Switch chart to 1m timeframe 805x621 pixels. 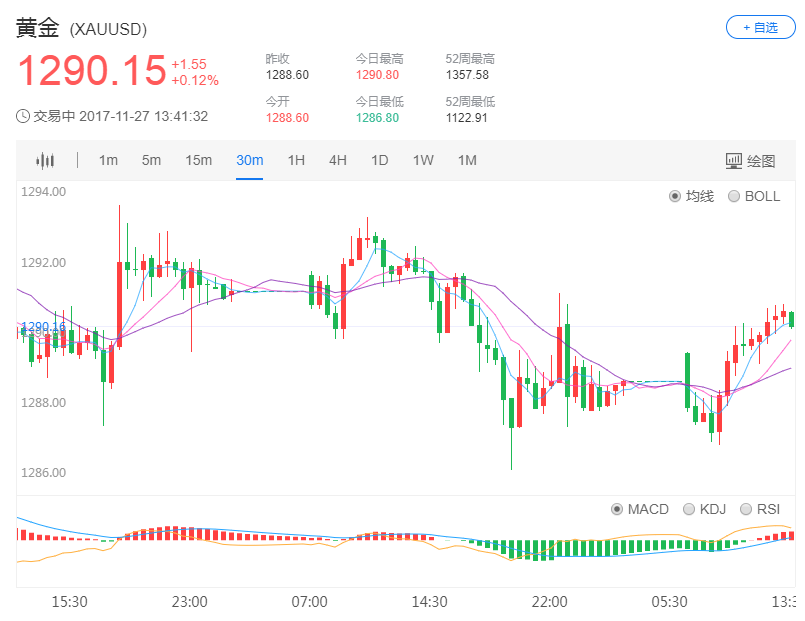[107, 160]
